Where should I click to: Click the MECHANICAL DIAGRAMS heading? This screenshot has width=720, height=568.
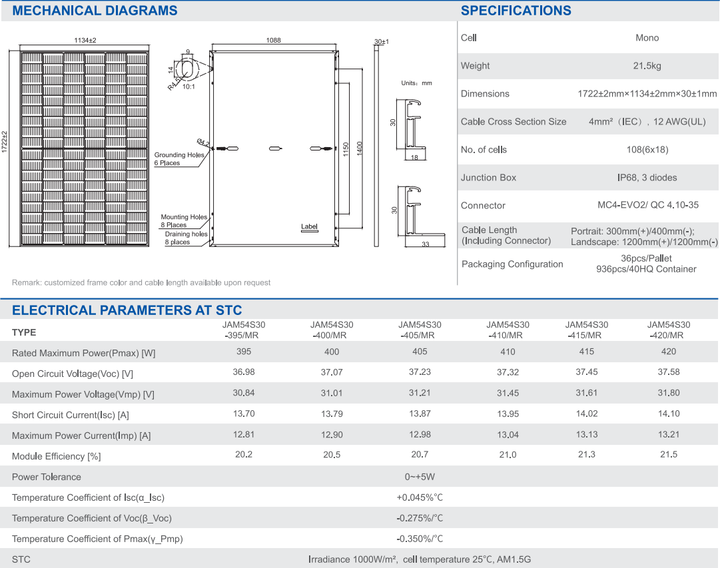(95, 11)
